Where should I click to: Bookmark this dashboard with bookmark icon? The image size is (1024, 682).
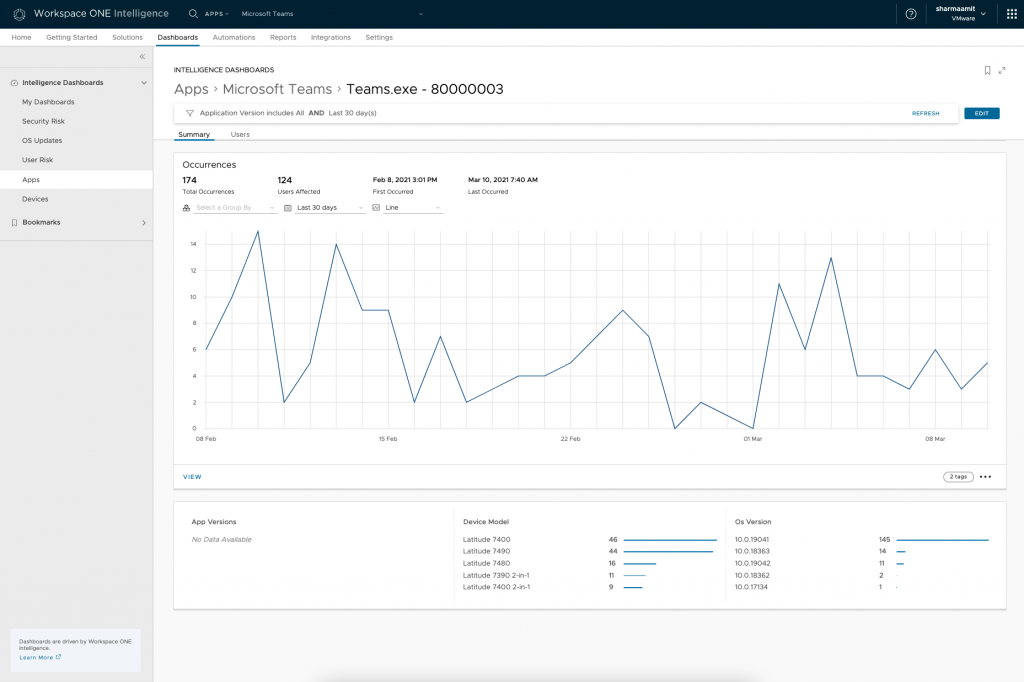click(x=987, y=70)
